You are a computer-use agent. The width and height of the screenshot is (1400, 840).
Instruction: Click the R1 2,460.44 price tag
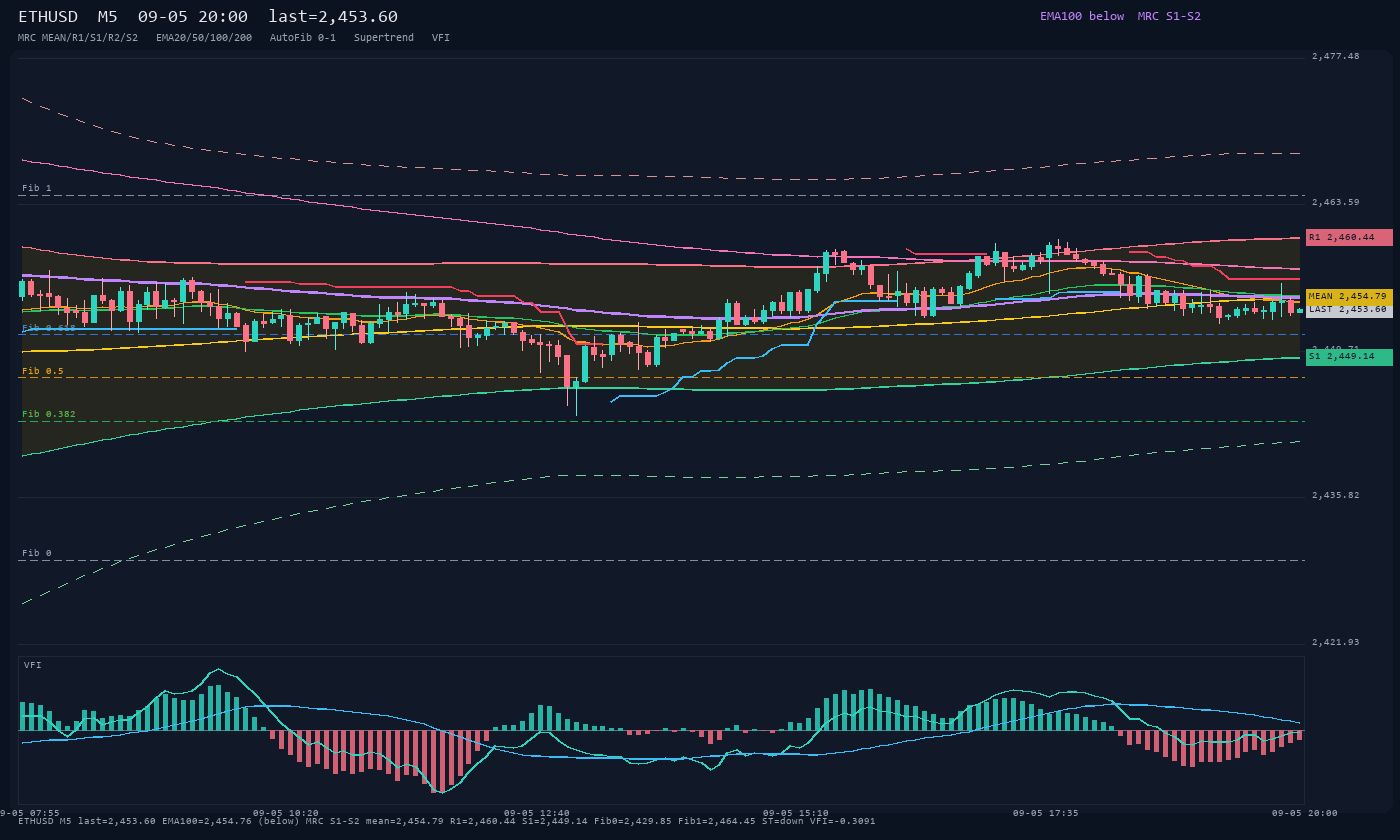click(1349, 238)
